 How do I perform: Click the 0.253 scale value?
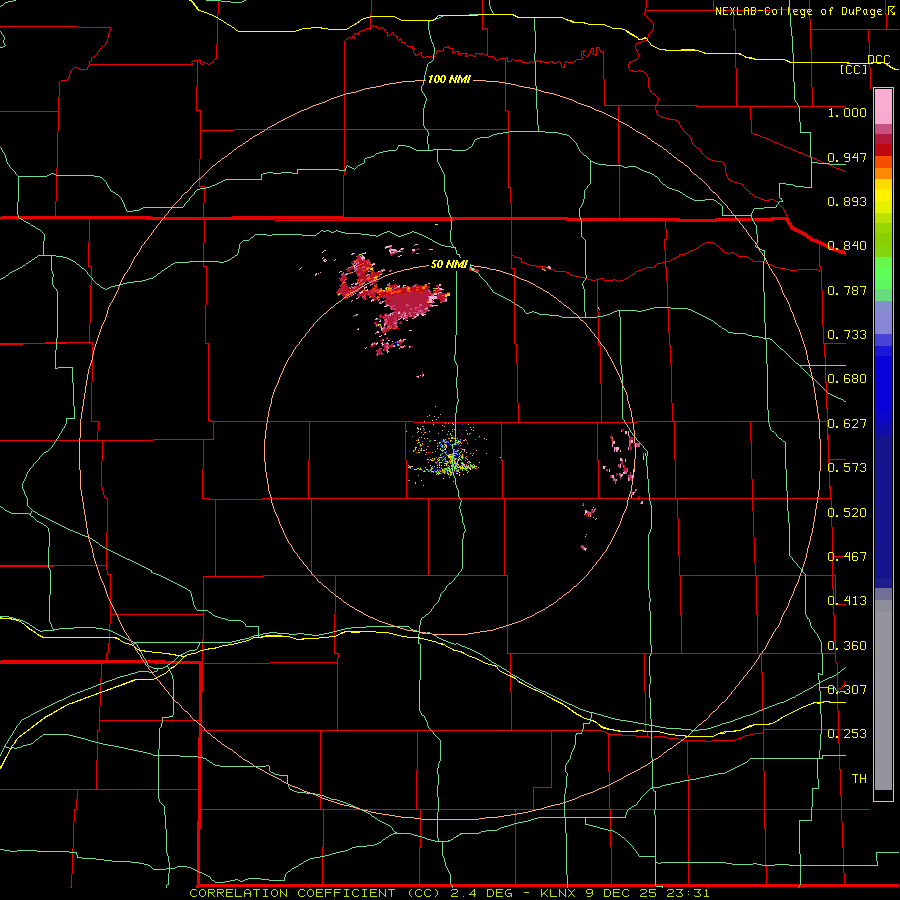847,734
